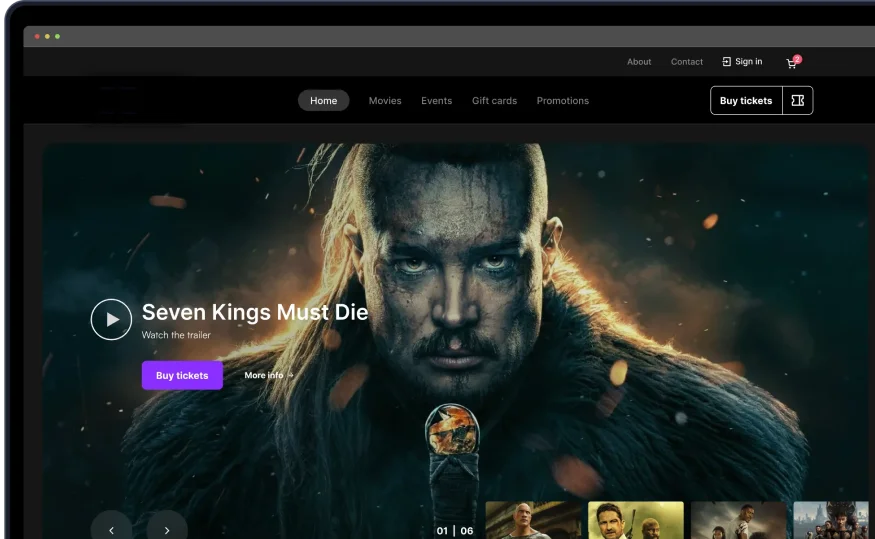Click the 01 | 06 slide counter

pyautogui.click(x=455, y=531)
